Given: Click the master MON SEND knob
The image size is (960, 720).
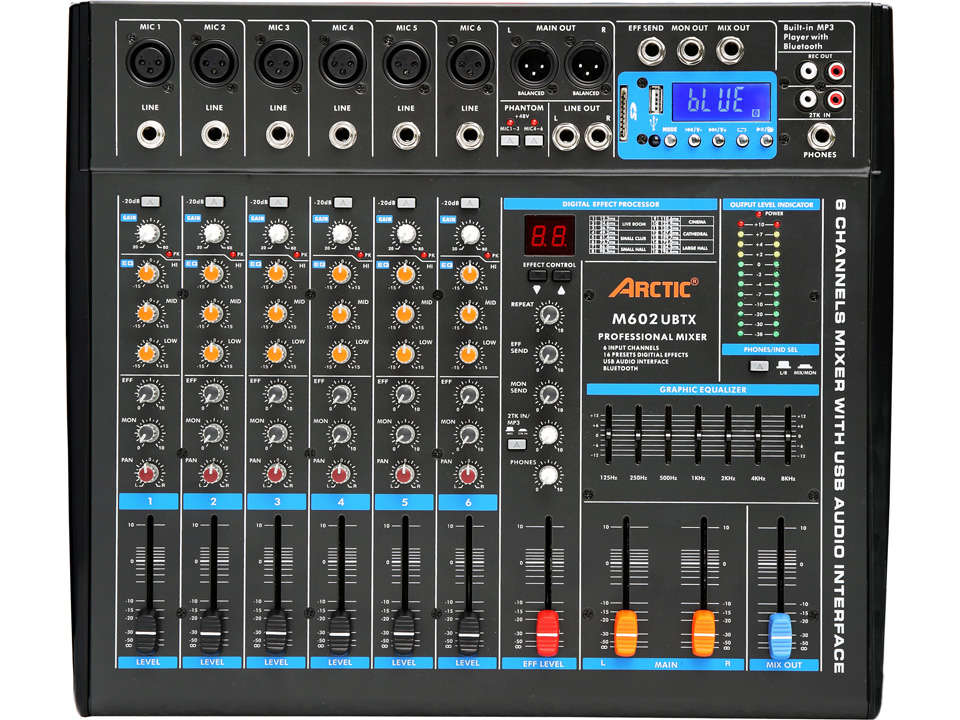Looking at the screenshot, I should click(x=549, y=394).
